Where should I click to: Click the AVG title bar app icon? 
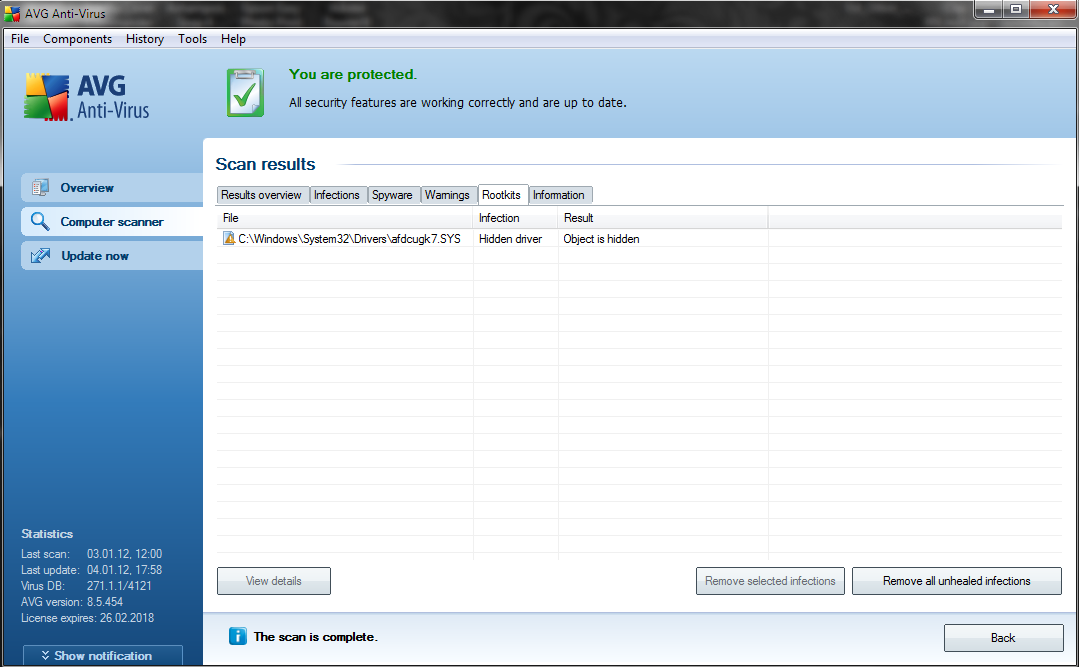12,13
